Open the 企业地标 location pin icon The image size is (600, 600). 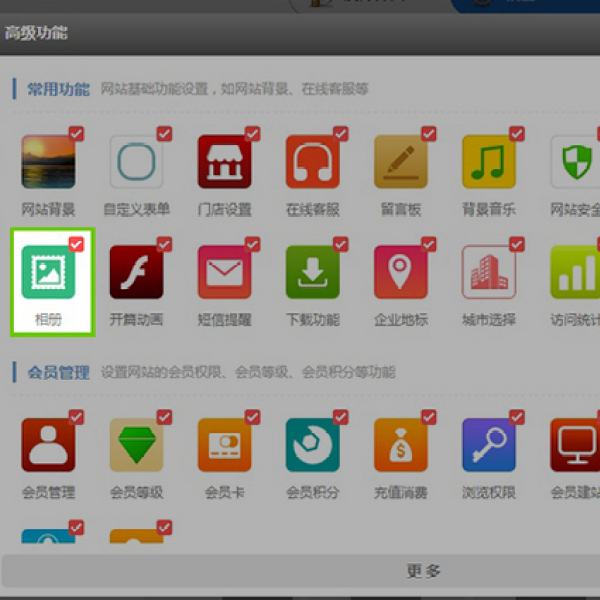(400, 272)
